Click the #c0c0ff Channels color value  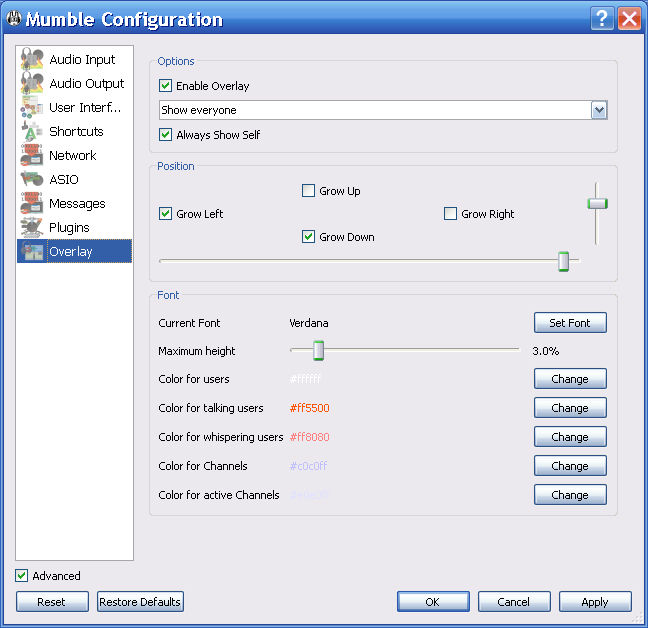pos(308,466)
